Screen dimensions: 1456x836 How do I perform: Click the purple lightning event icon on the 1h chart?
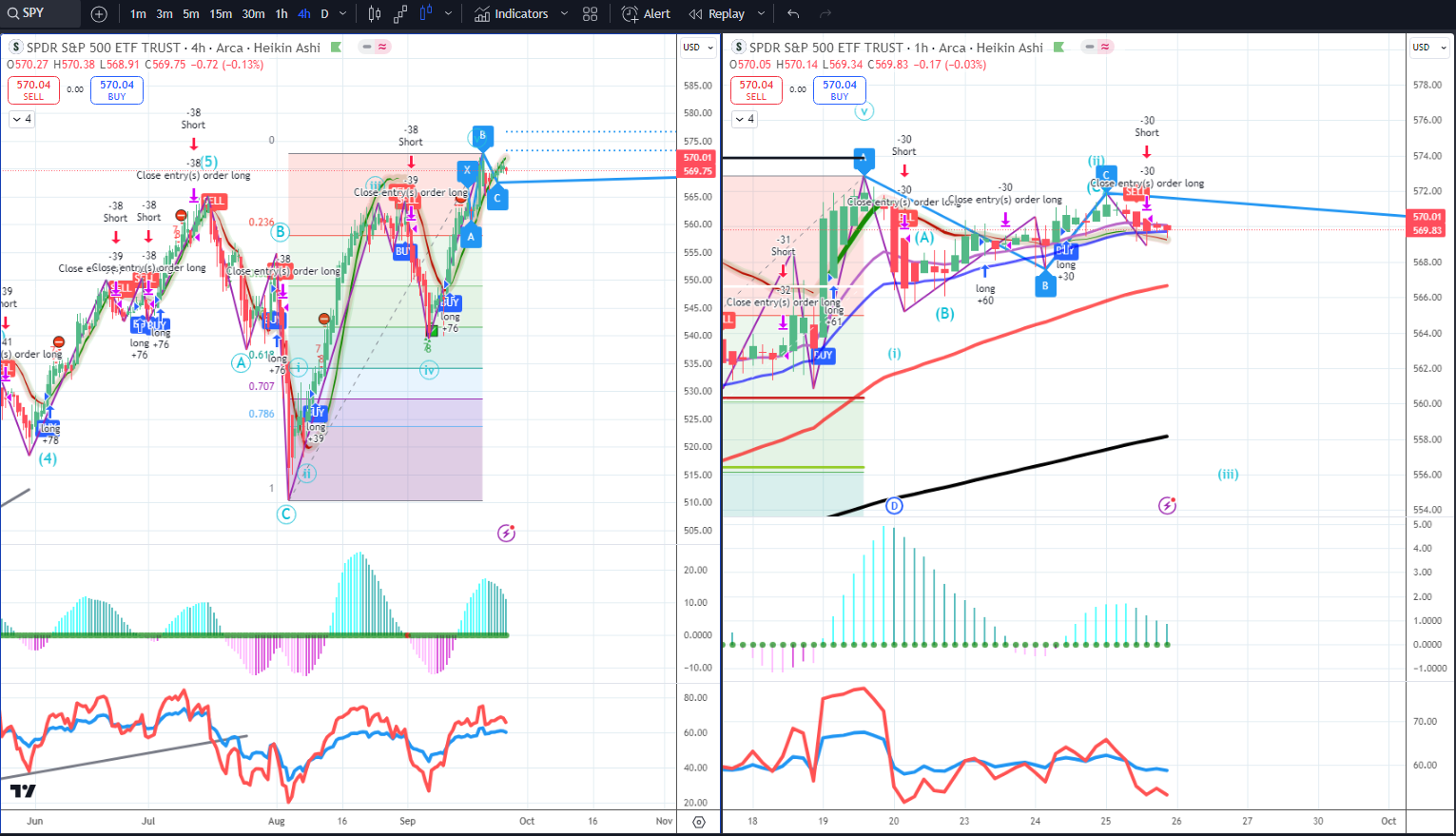[x=1167, y=505]
